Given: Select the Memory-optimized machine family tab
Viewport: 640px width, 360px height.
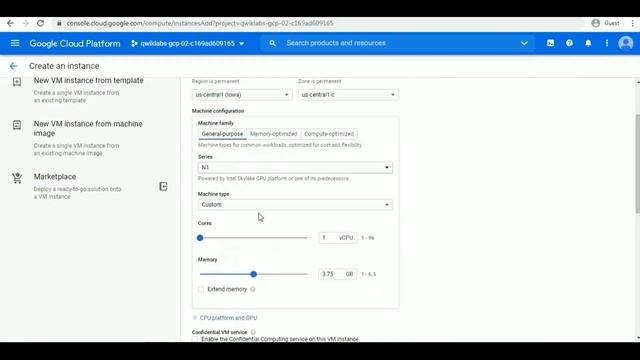Looking at the screenshot, I should click(x=273, y=134).
